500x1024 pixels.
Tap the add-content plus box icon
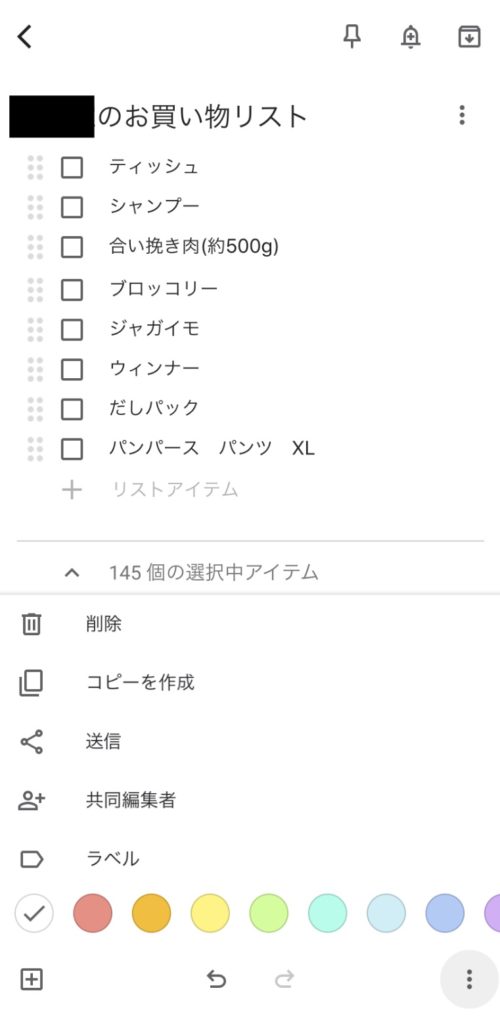[x=31, y=979]
